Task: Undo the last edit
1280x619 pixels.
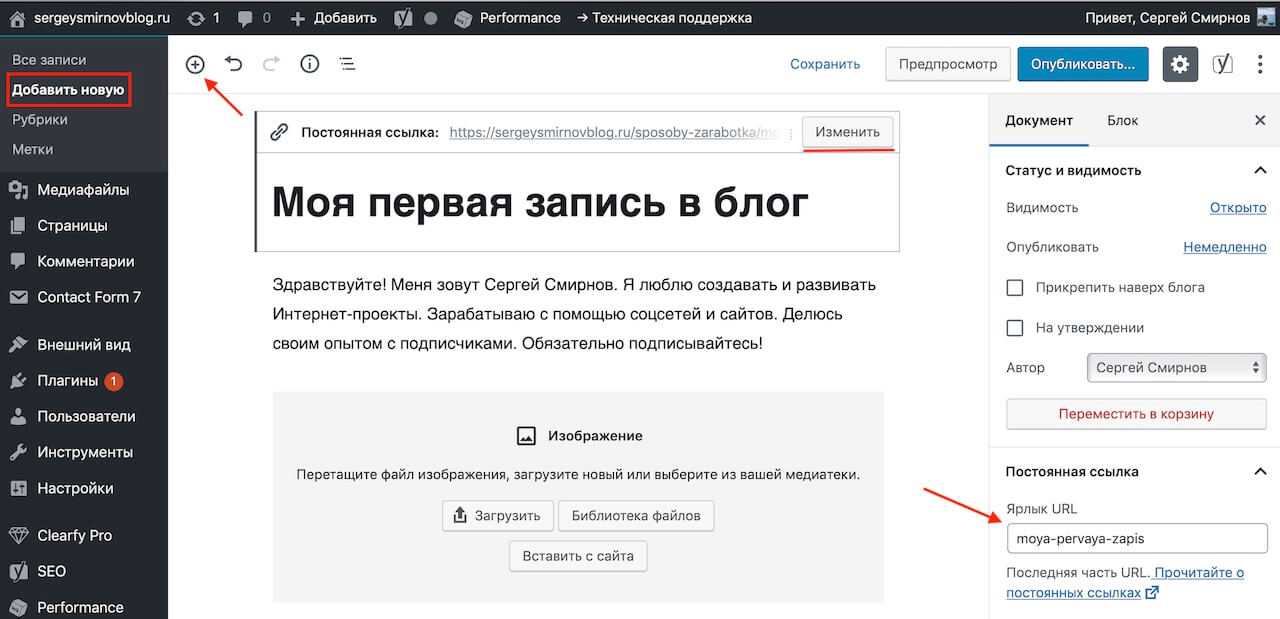Action: pyautogui.click(x=233, y=64)
